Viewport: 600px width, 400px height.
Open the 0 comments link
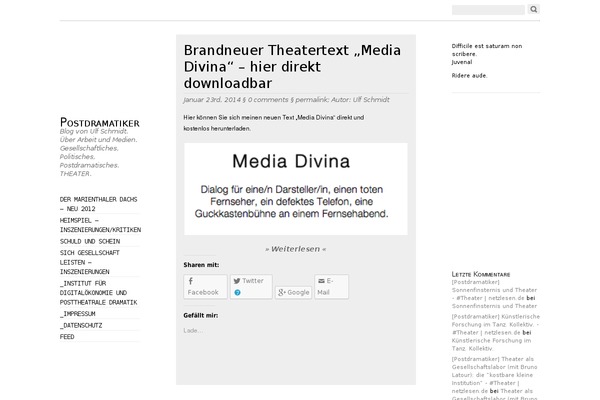268,100
